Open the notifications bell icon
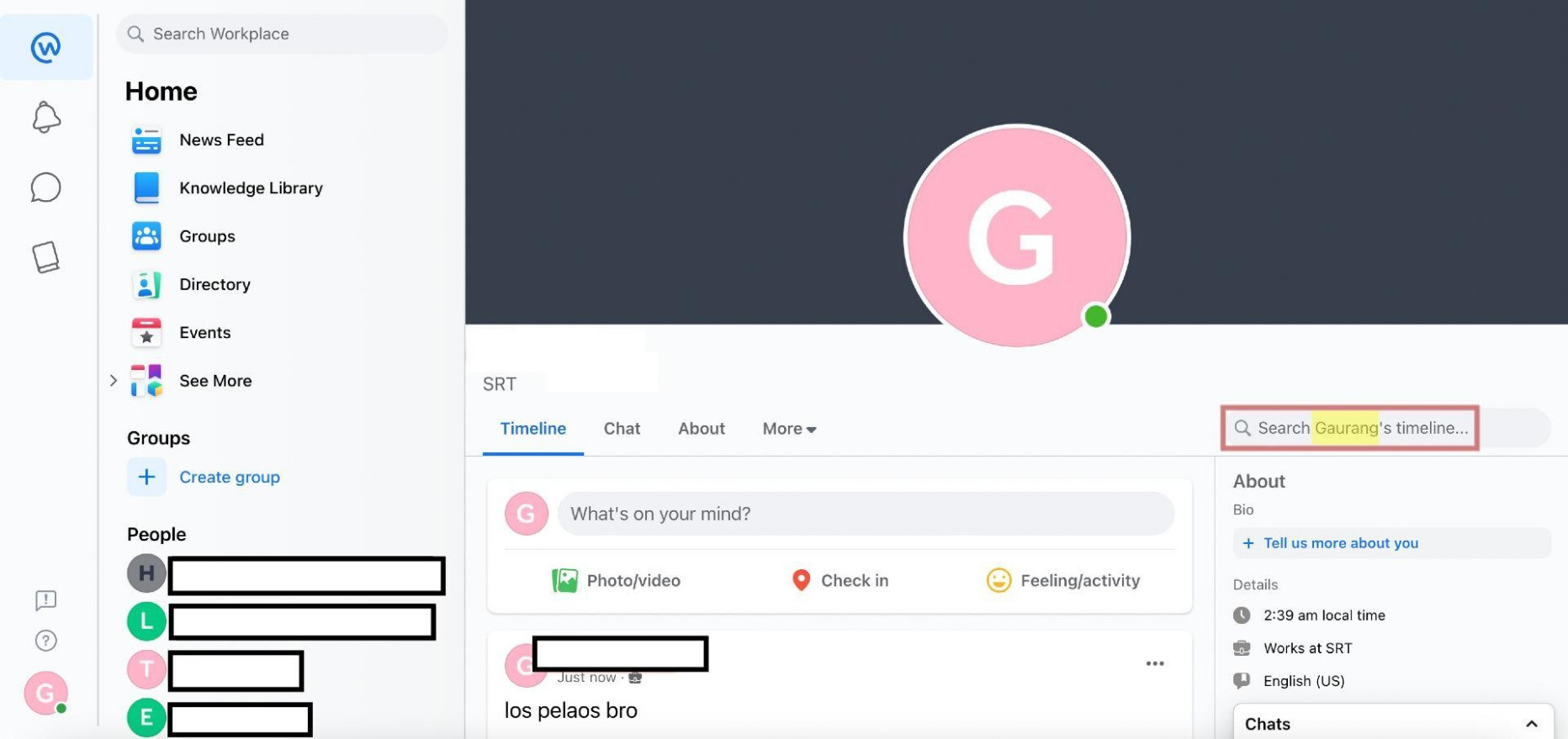 click(x=46, y=117)
